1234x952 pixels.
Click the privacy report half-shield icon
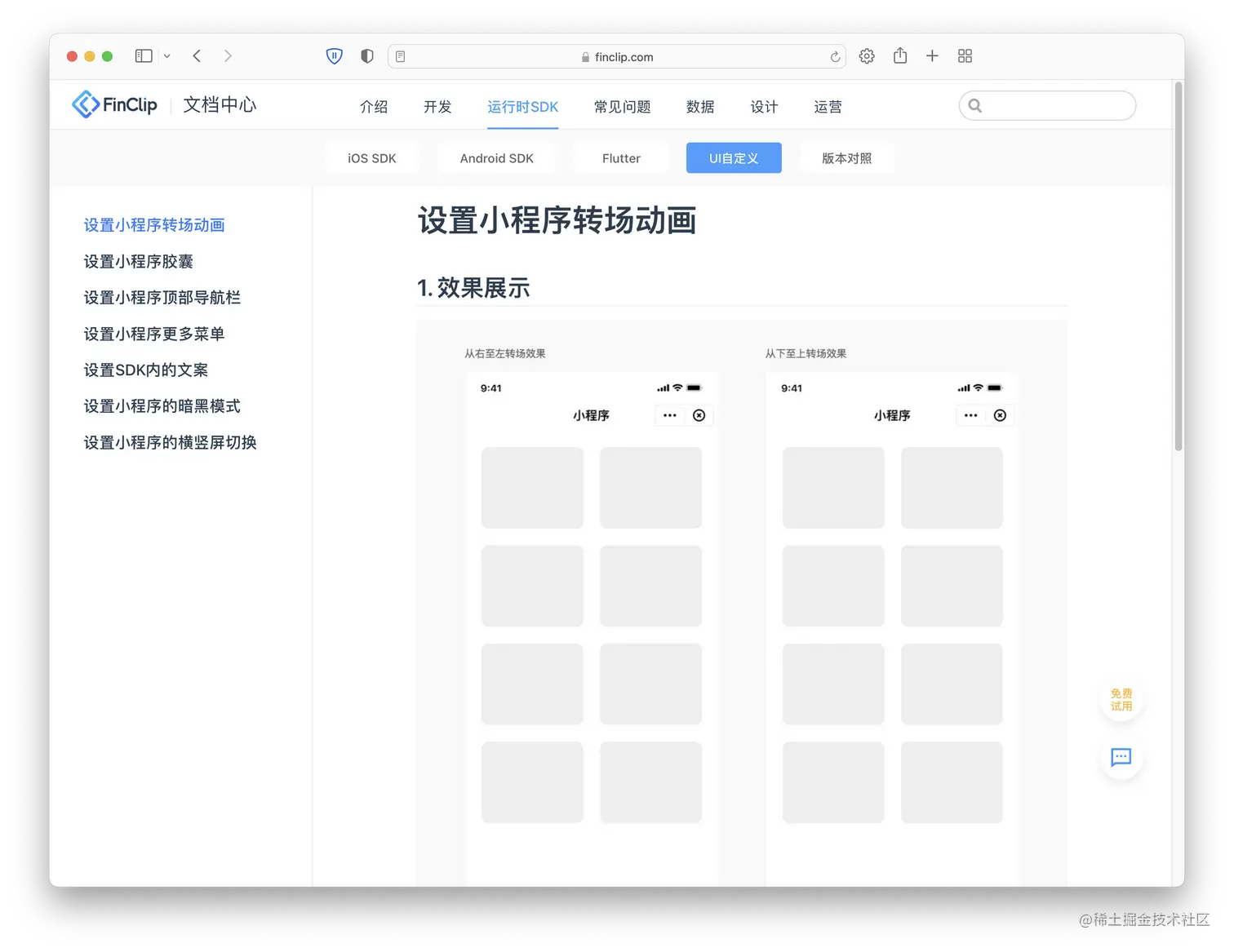tap(367, 56)
